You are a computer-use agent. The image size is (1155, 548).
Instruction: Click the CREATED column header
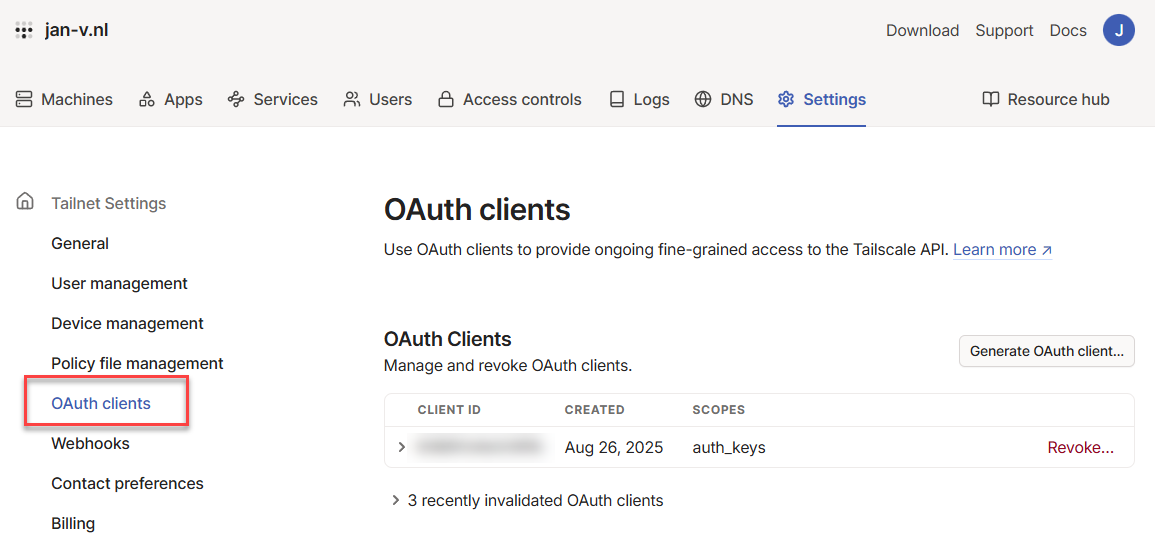[x=594, y=410]
